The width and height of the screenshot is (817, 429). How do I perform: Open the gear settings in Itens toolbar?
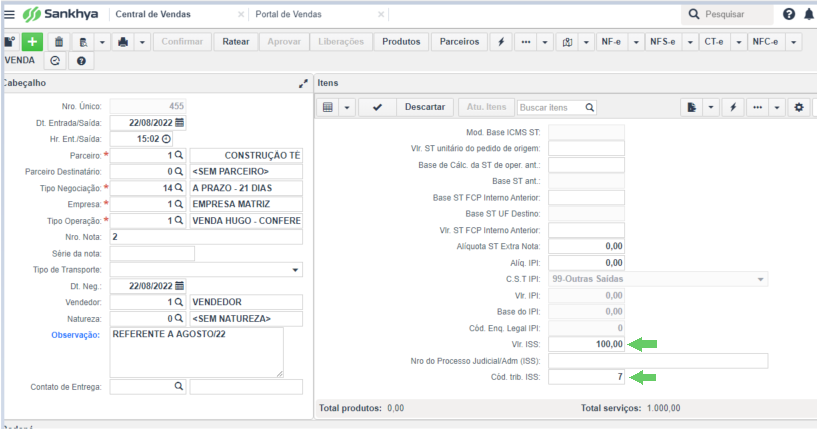coord(799,107)
